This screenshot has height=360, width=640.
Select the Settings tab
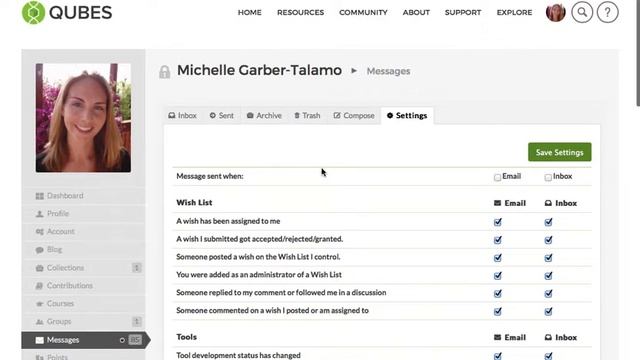[x=407, y=116]
